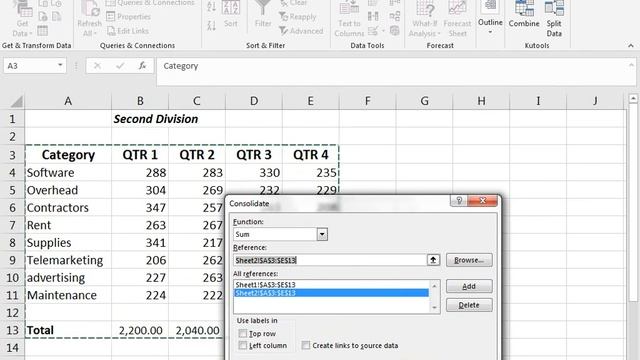This screenshot has height=360, width=640.
Task: Click the Add button in Consolidate
Action: pos(469,287)
